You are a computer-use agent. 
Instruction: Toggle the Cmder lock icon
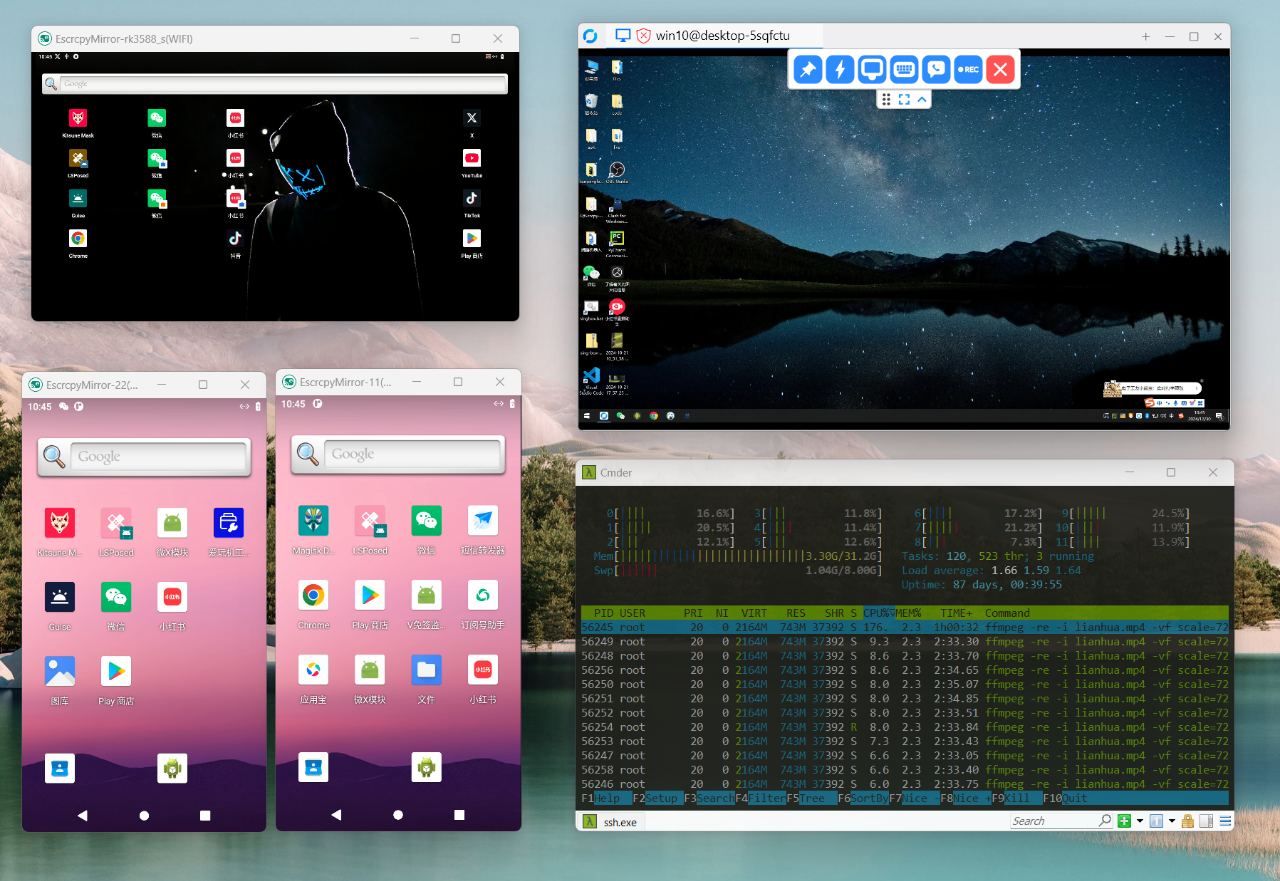click(x=1188, y=821)
